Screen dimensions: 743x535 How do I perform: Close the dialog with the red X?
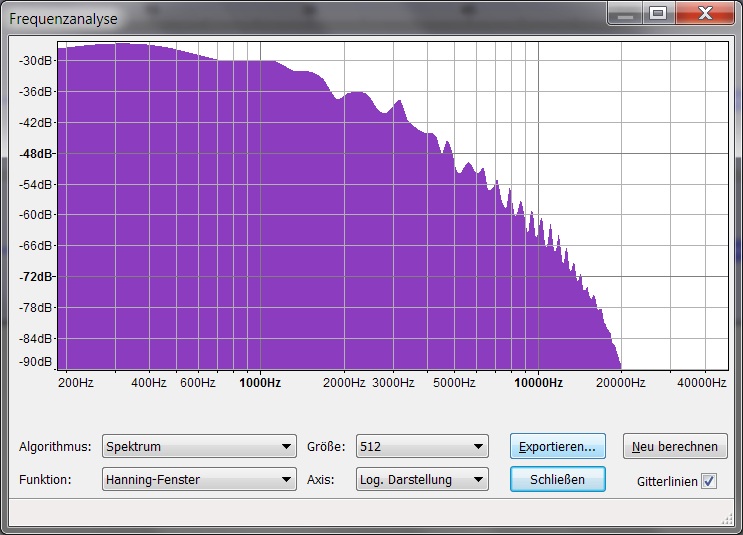click(704, 14)
